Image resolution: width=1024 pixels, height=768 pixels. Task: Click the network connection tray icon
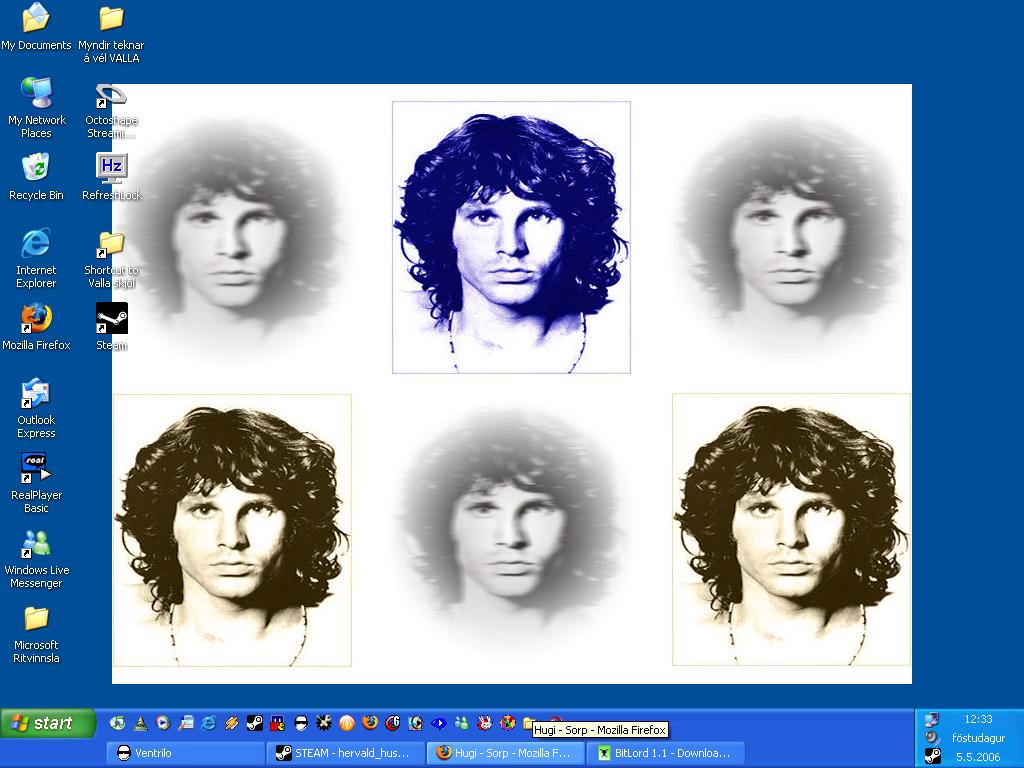coord(933,719)
